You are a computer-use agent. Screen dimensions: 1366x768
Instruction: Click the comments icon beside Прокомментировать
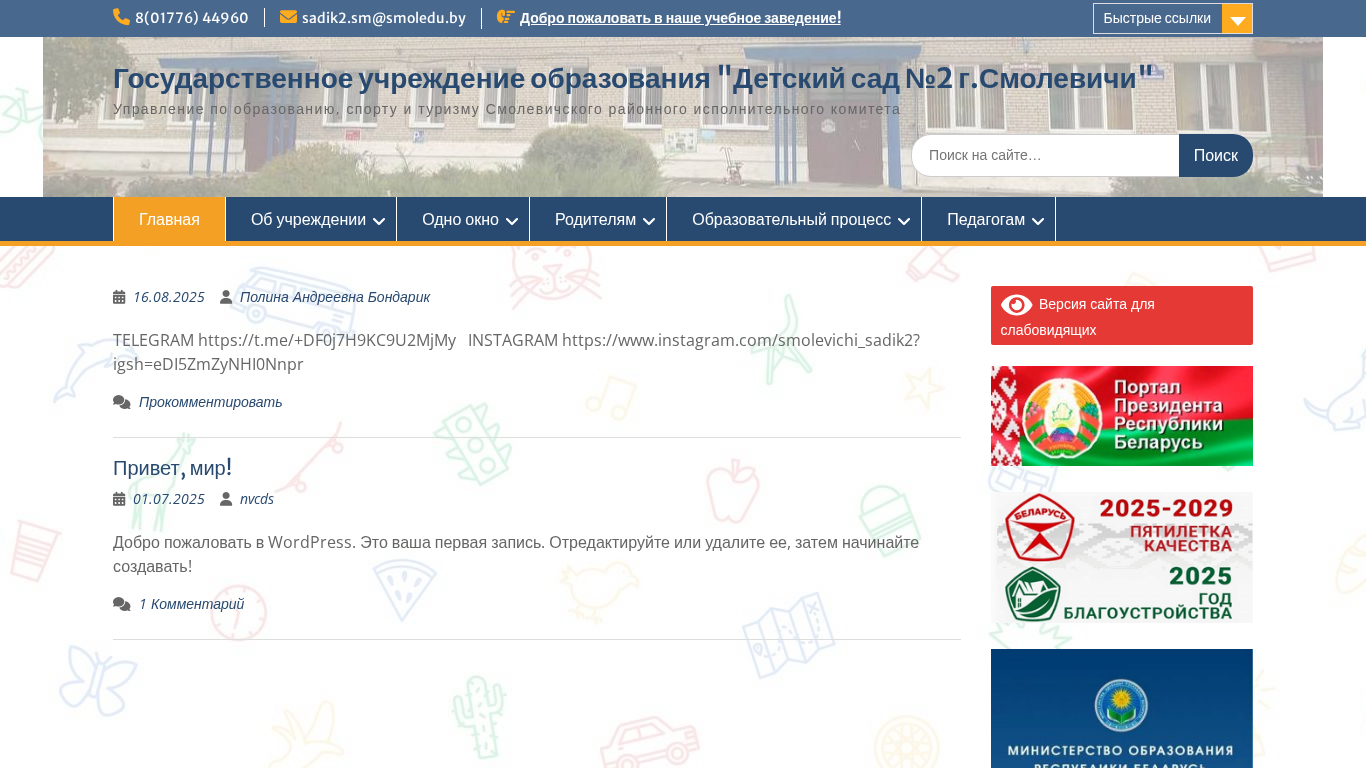(x=122, y=402)
